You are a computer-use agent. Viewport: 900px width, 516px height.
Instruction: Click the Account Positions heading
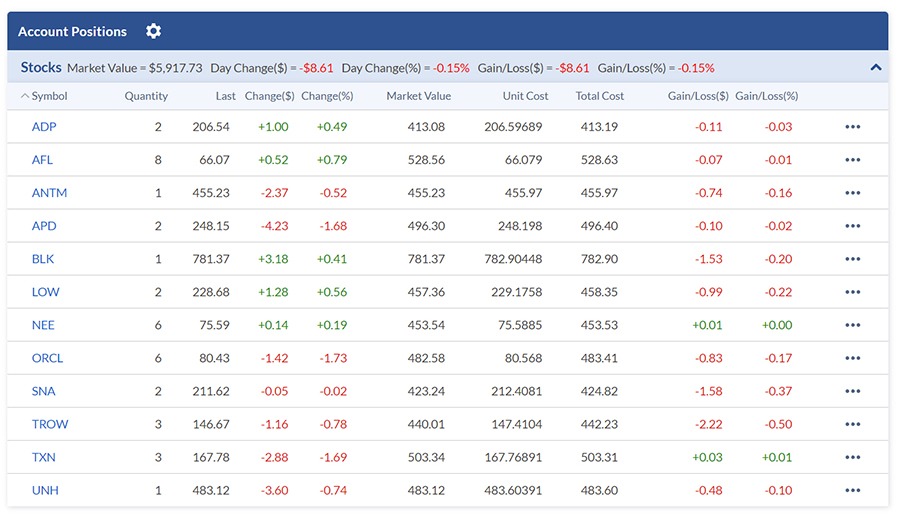(72, 32)
